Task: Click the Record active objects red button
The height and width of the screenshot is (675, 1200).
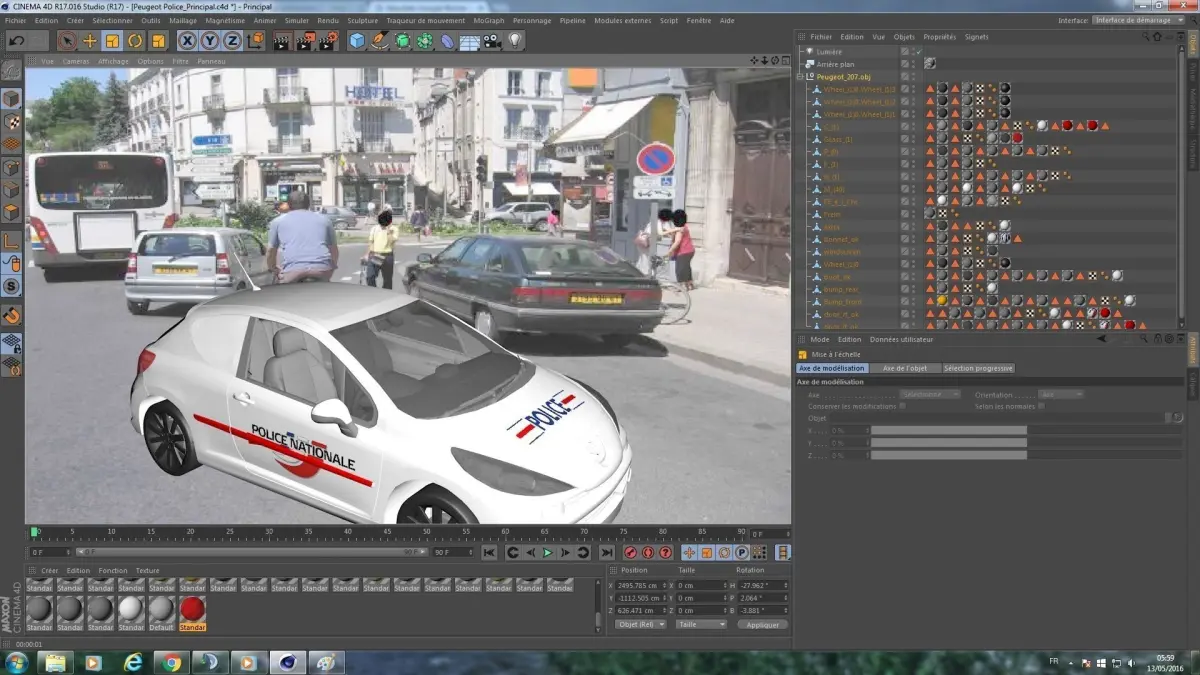Action: (631, 553)
